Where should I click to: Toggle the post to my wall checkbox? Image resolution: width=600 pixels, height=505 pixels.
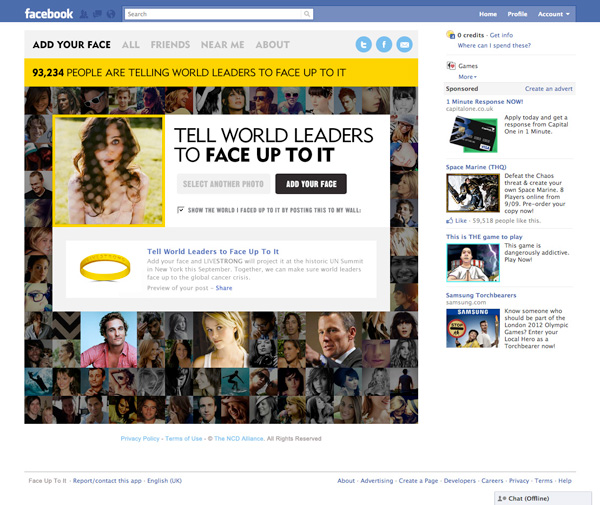180,210
